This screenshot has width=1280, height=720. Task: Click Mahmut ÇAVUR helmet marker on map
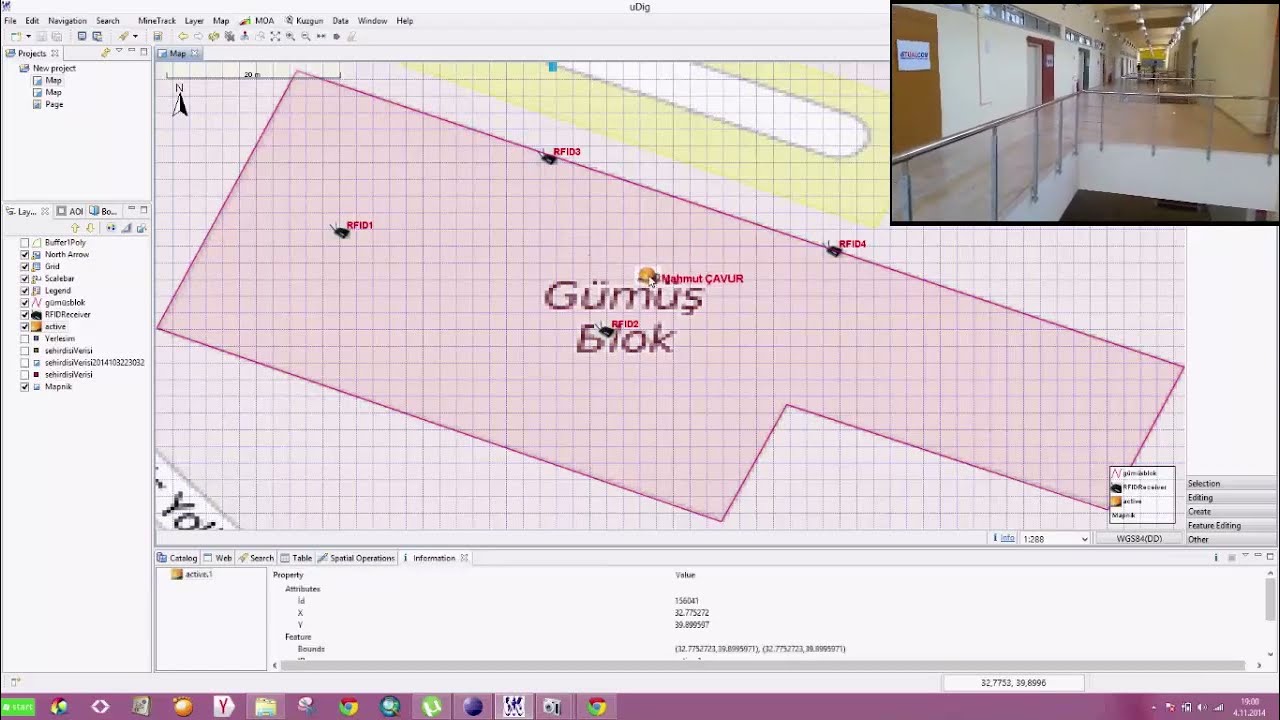648,276
